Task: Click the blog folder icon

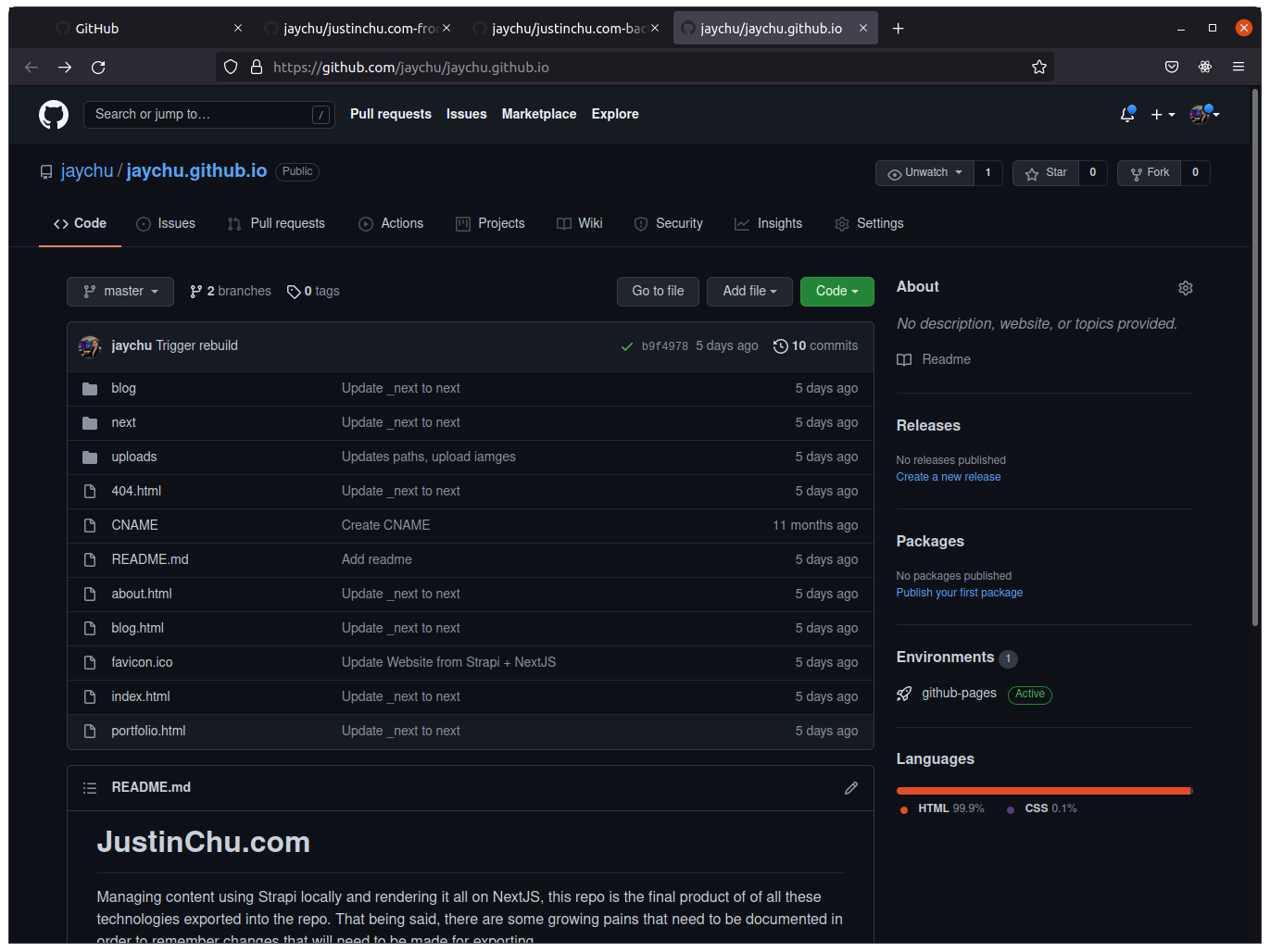Action: (90, 389)
